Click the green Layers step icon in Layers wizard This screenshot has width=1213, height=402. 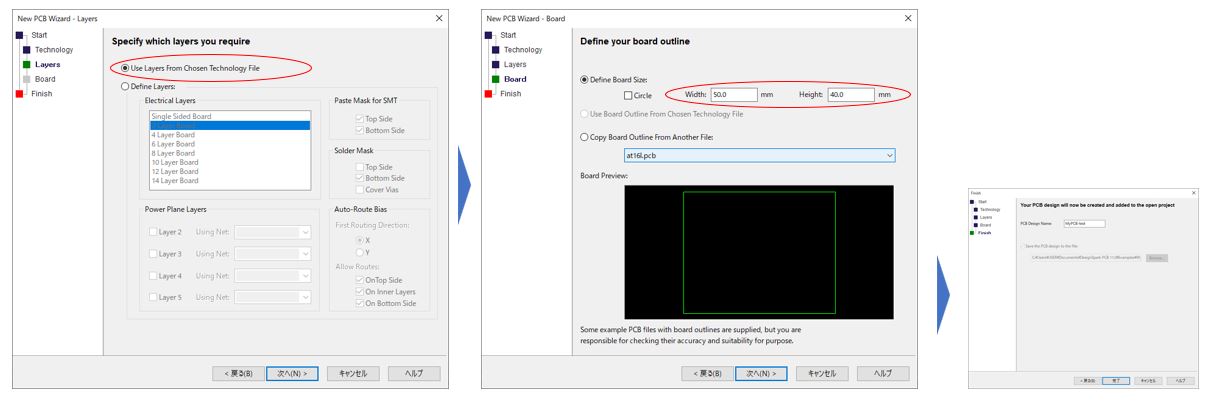tap(27, 64)
